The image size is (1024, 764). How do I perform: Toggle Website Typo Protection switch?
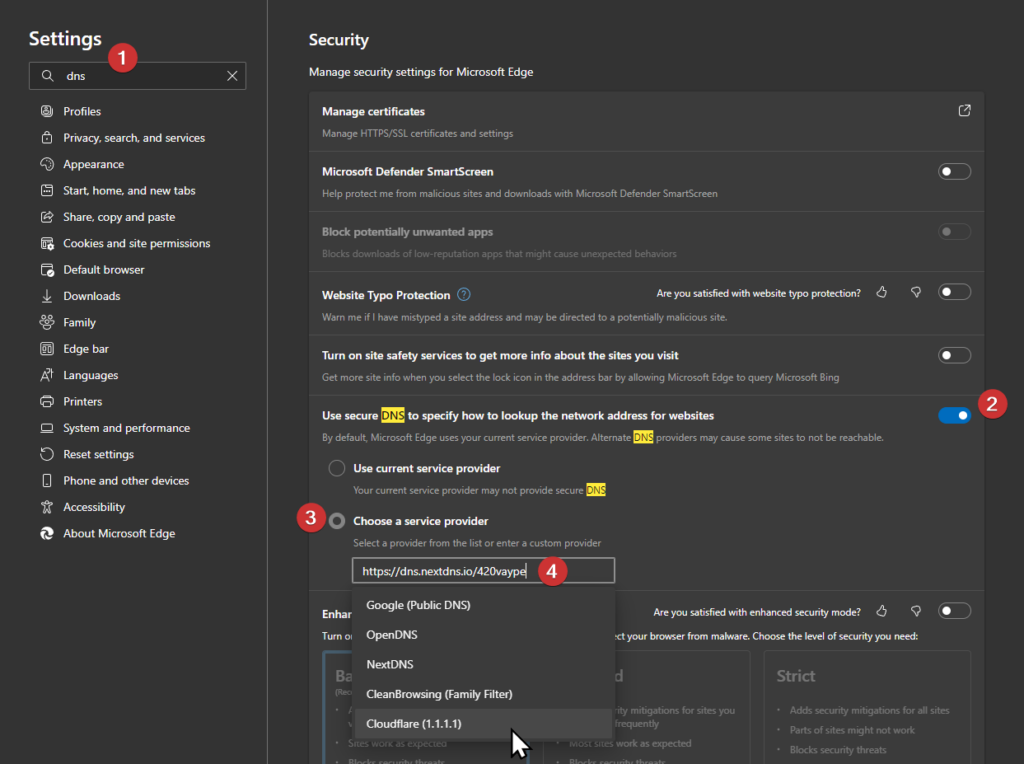coord(954,292)
